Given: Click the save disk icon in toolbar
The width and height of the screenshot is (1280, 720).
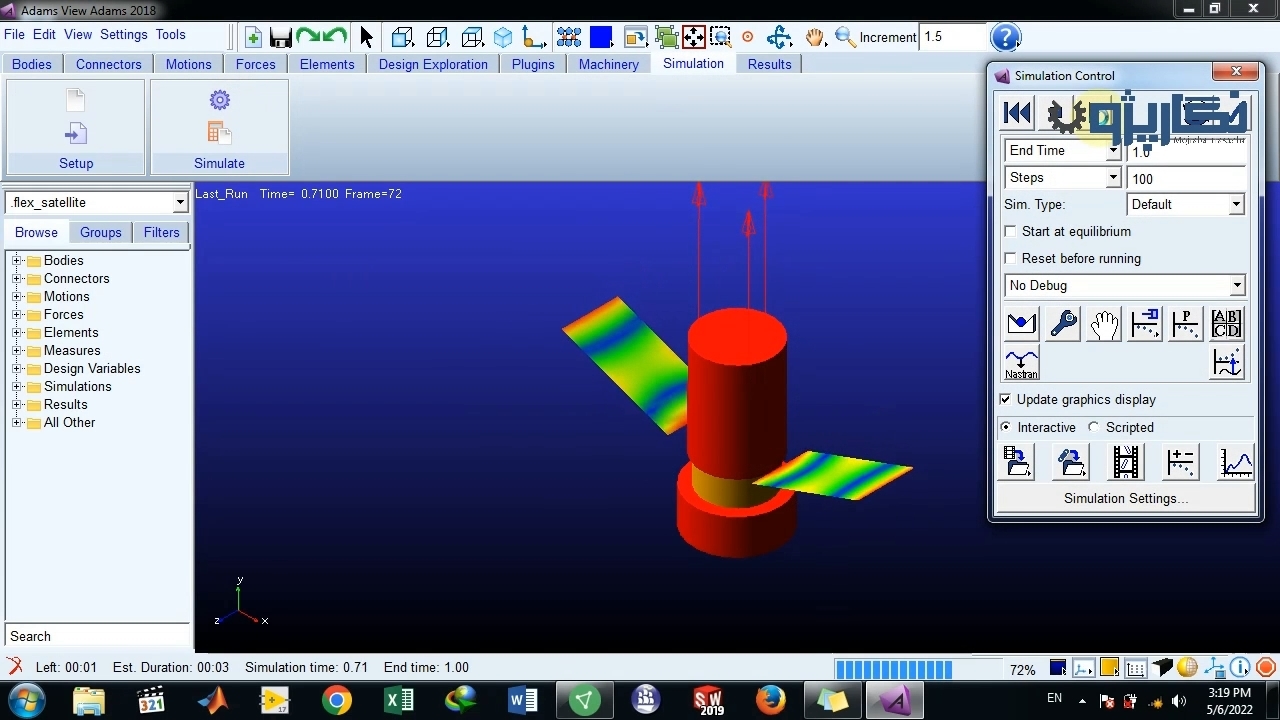Looking at the screenshot, I should click(x=281, y=38).
